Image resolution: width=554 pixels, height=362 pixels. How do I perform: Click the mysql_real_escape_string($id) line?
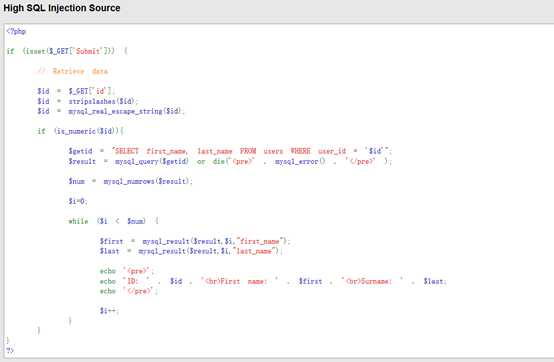coord(111,111)
